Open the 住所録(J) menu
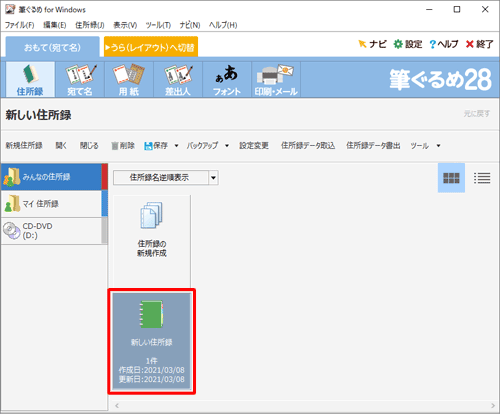500x414 pixels. (90, 25)
